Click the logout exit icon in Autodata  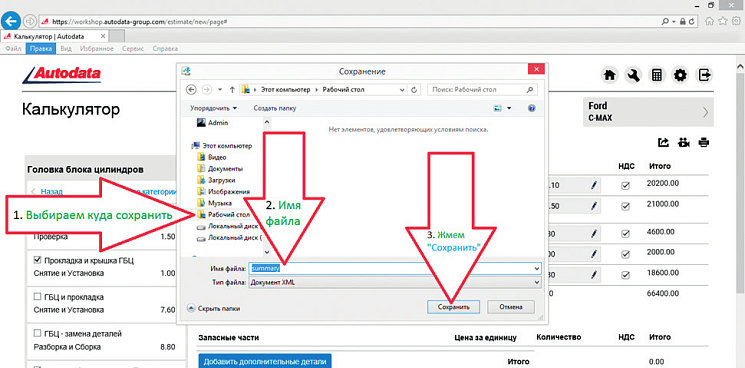[x=705, y=75]
